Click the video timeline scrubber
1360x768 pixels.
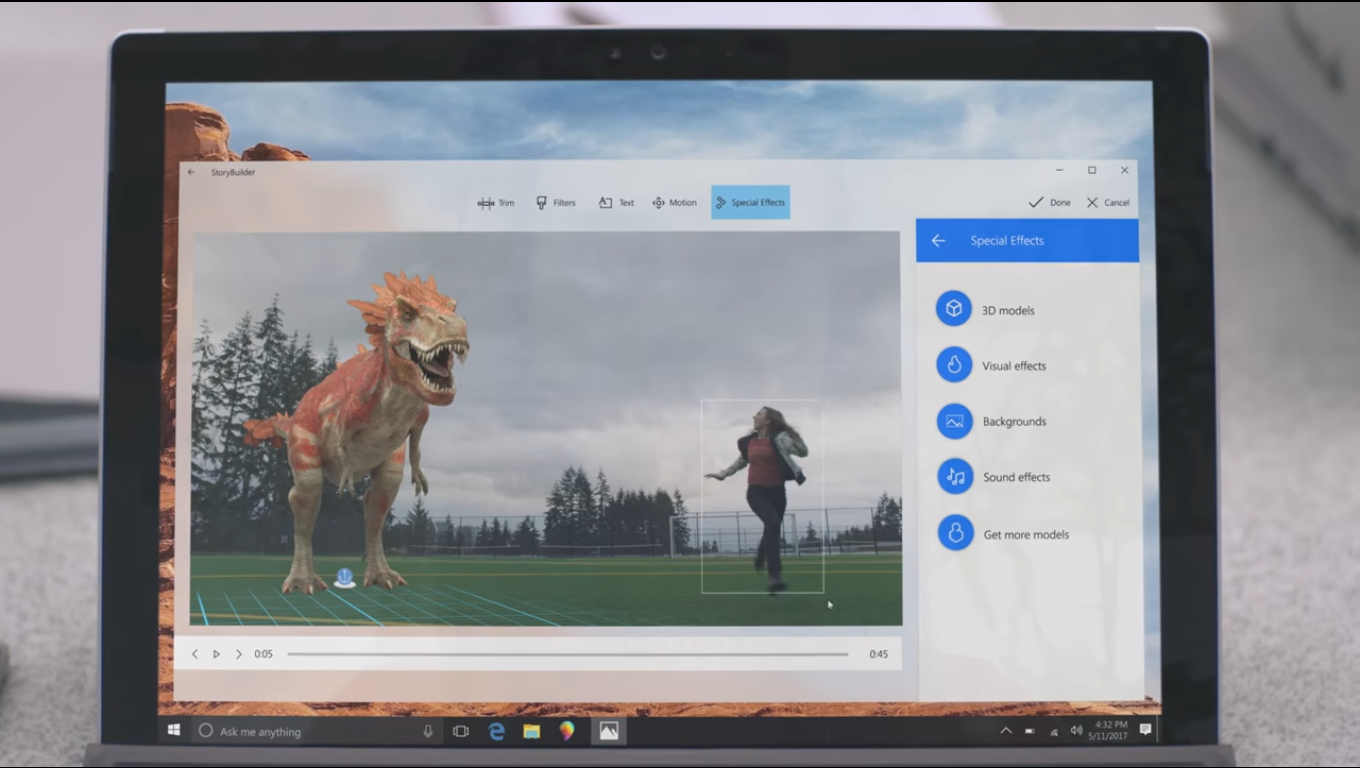568,654
